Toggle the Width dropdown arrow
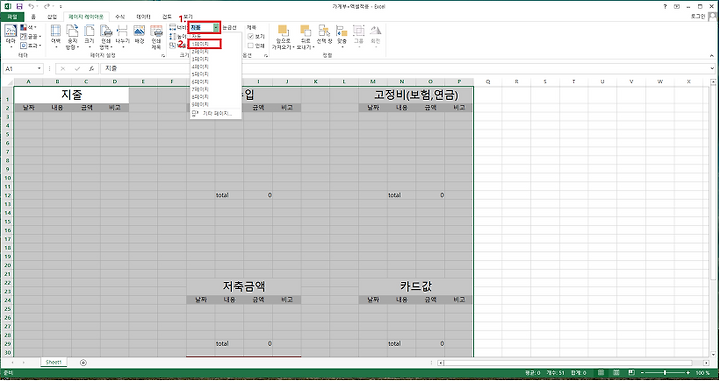Screen dimensions: 720x381 215,28
